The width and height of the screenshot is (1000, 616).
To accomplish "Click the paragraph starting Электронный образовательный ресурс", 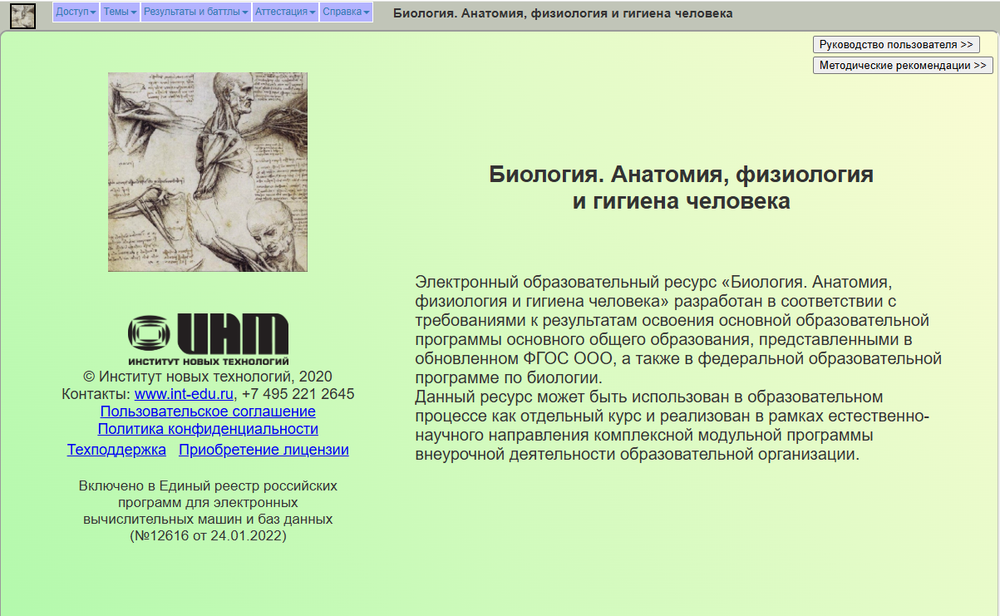I will pos(678,330).
